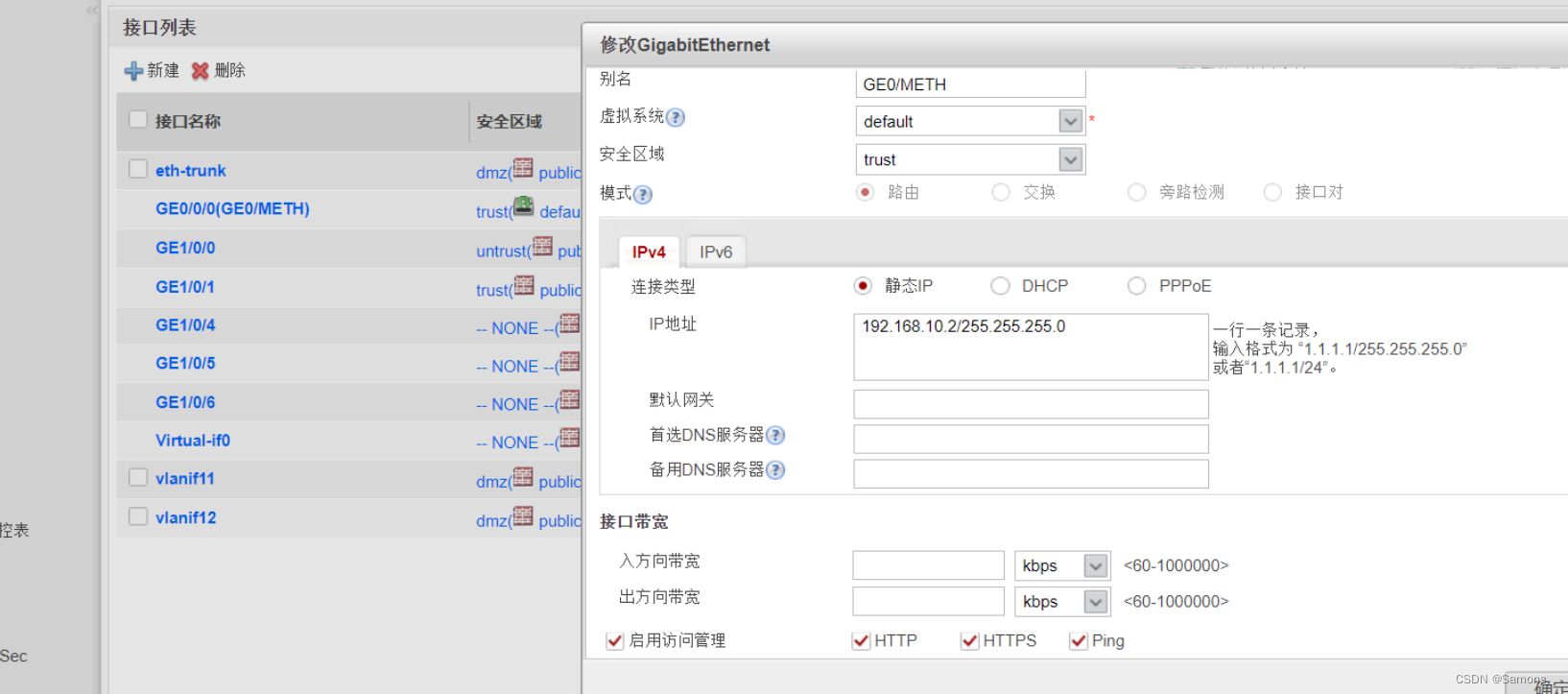The height and width of the screenshot is (694, 1568).
Task: Open 入方向带宽 kbps unit dropdown
Action: (x=1096, y=566)
